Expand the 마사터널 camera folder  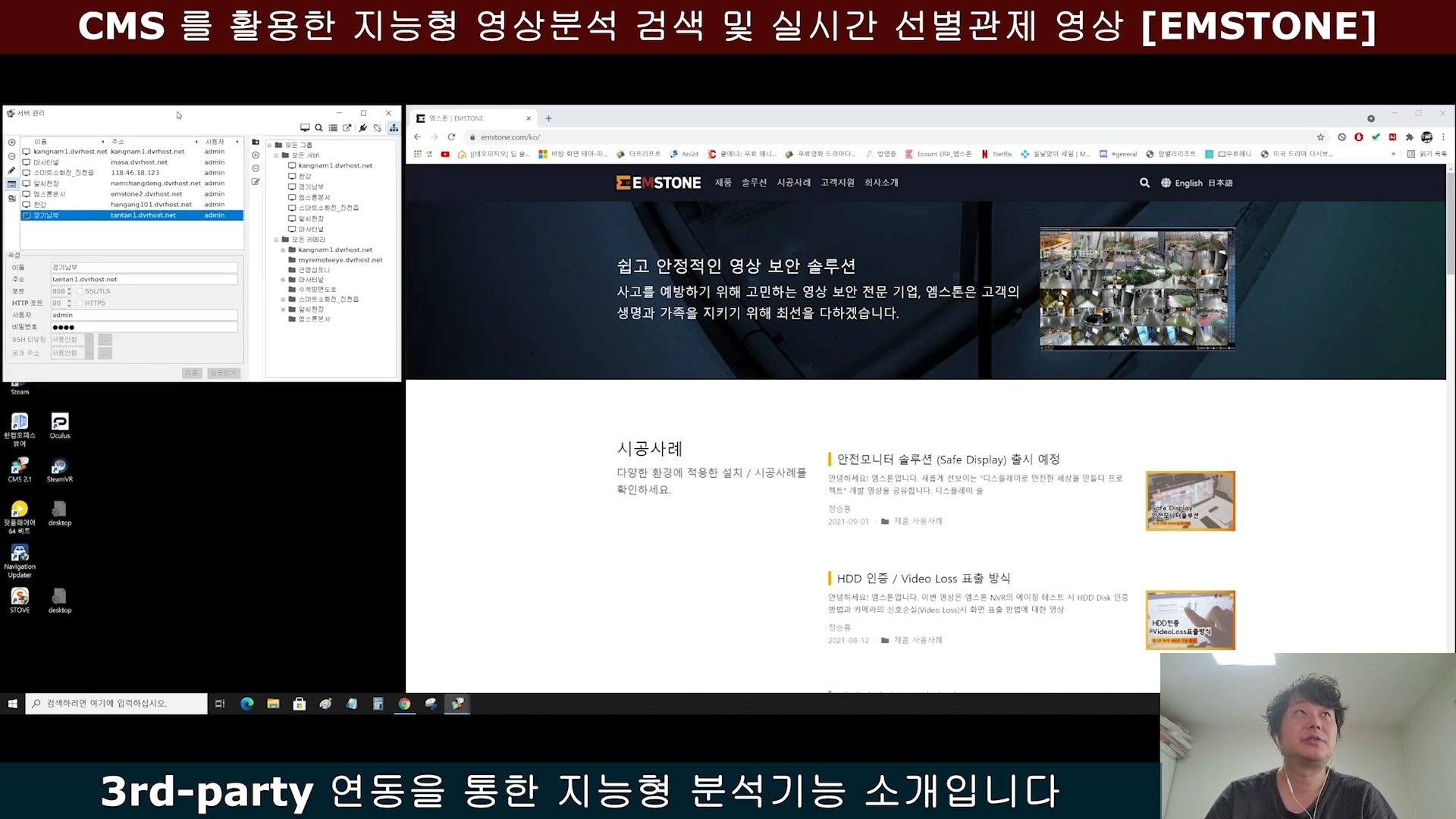(x=283, y=280)
